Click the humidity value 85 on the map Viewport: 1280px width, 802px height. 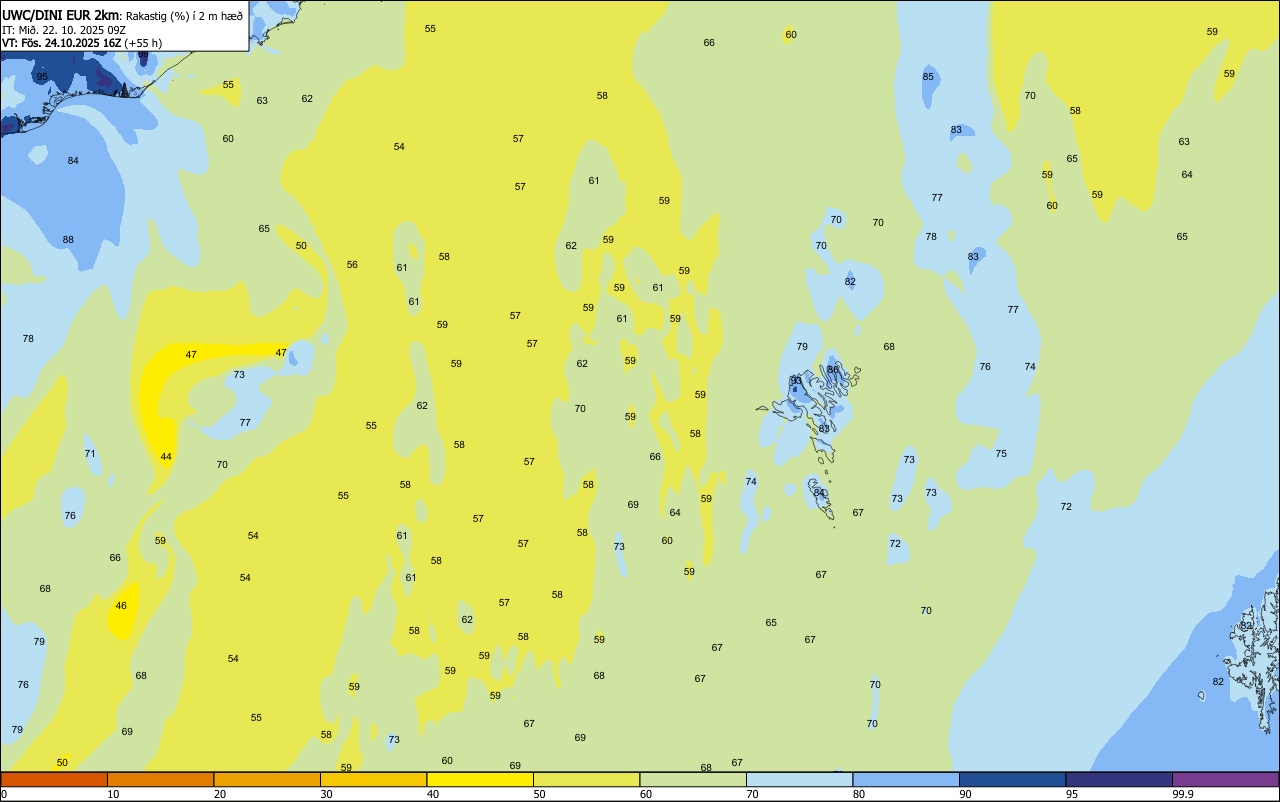pyautogui.click(x=928, y=77)
